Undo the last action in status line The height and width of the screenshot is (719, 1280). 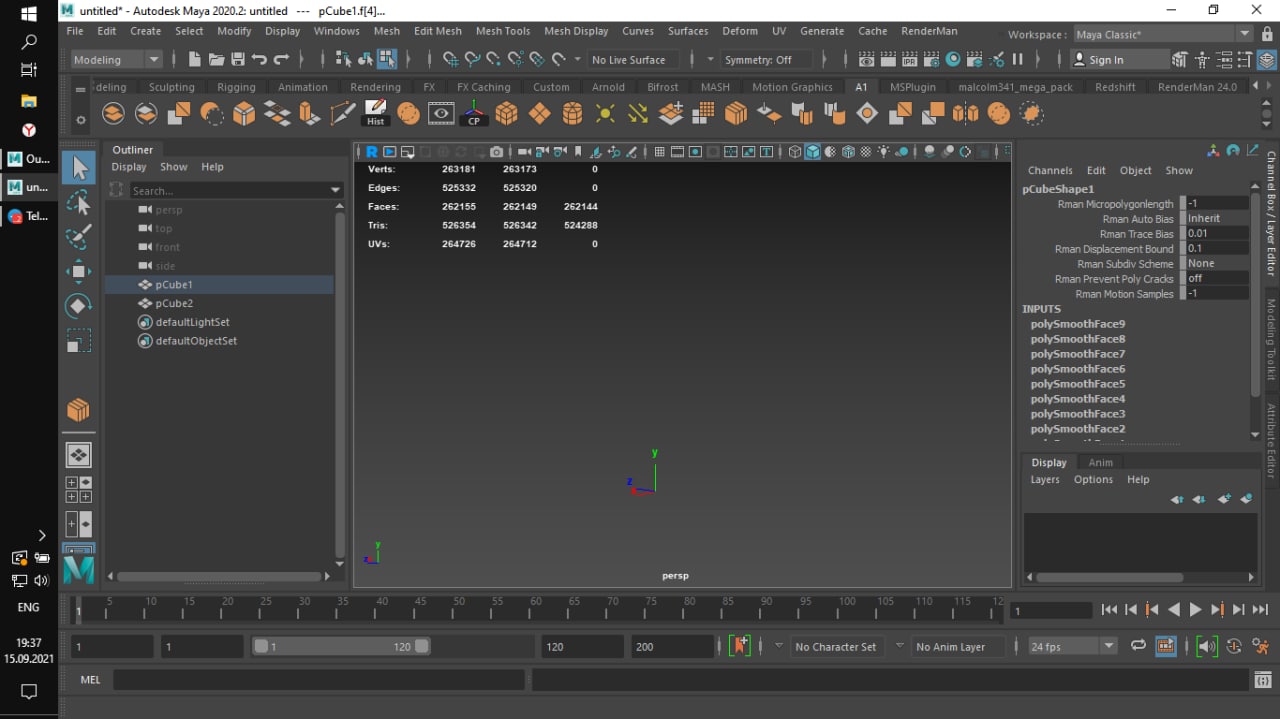pyautogui.click(x=259, y=60)
